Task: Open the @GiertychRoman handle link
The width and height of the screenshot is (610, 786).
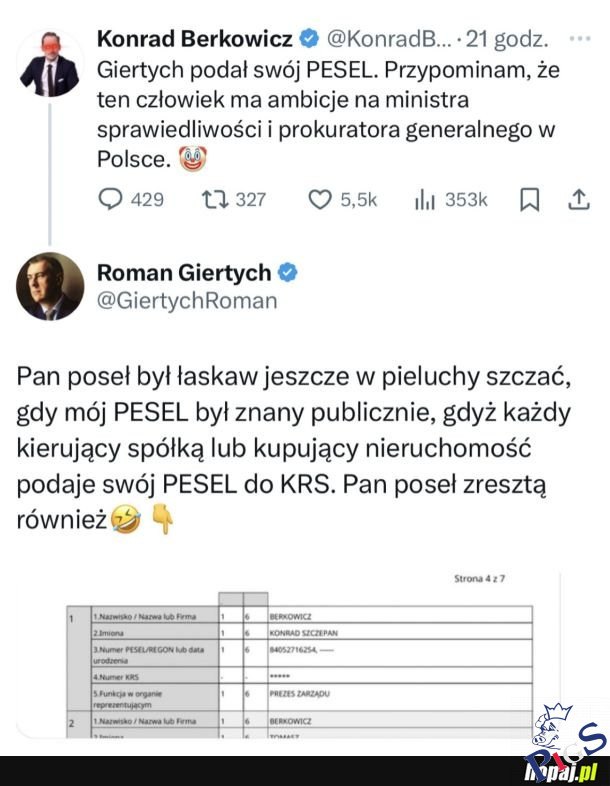Action: [186, 300]
